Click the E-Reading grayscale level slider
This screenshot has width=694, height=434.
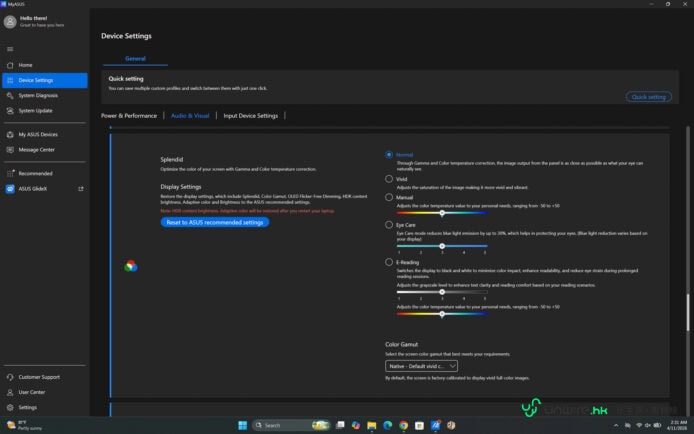click(442, 292)
